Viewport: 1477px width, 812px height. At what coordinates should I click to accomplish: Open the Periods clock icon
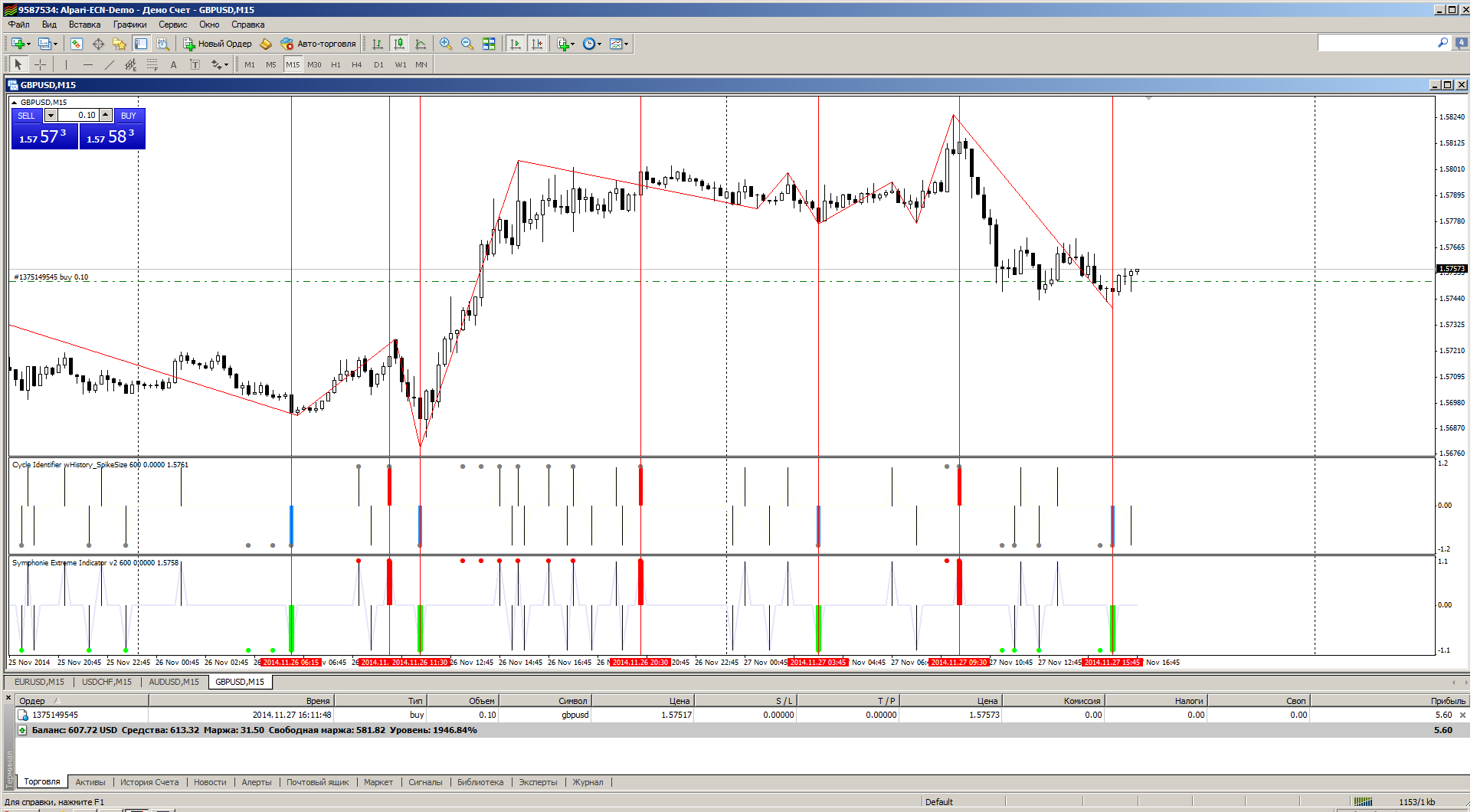(x=588, y=44)
